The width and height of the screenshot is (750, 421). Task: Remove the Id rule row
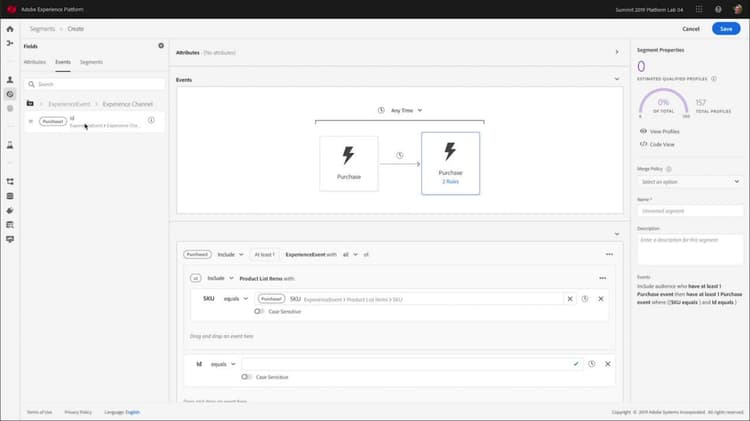pyautogui.click(x=608, y=364)
